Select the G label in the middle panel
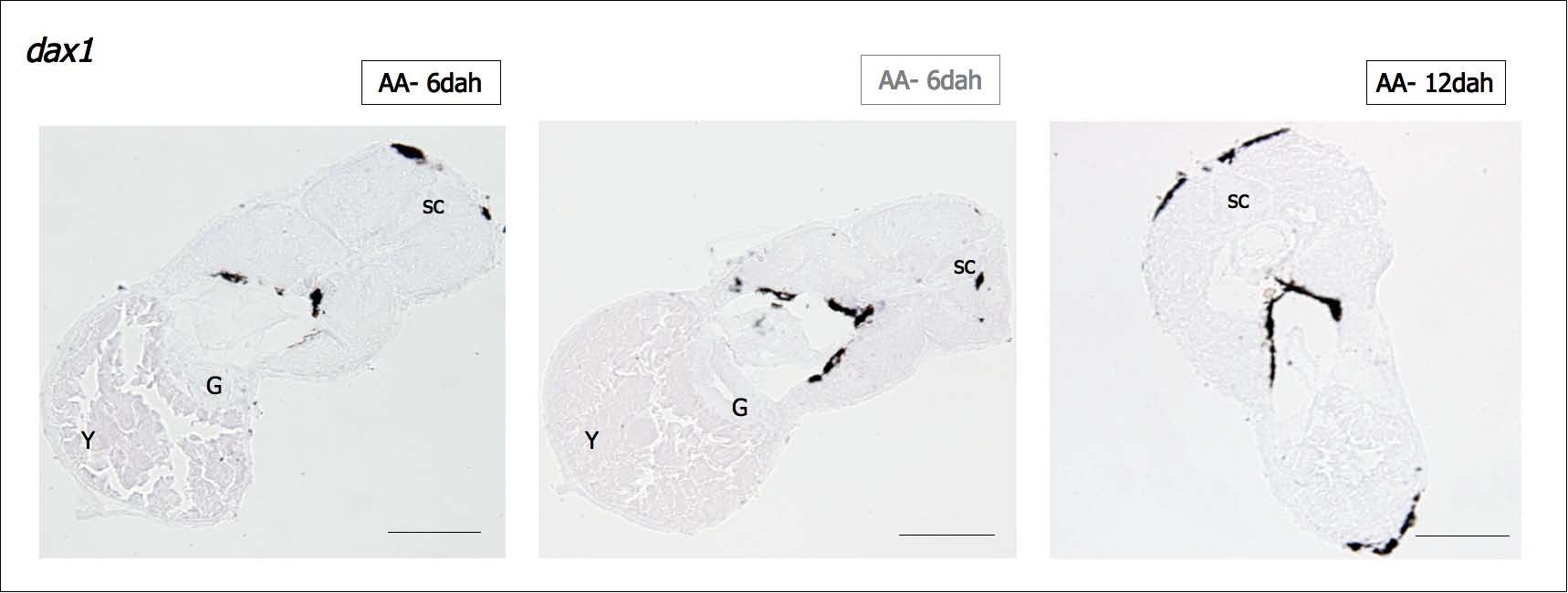This screenshot has width=1568, height=593. [x=740, y=408]
